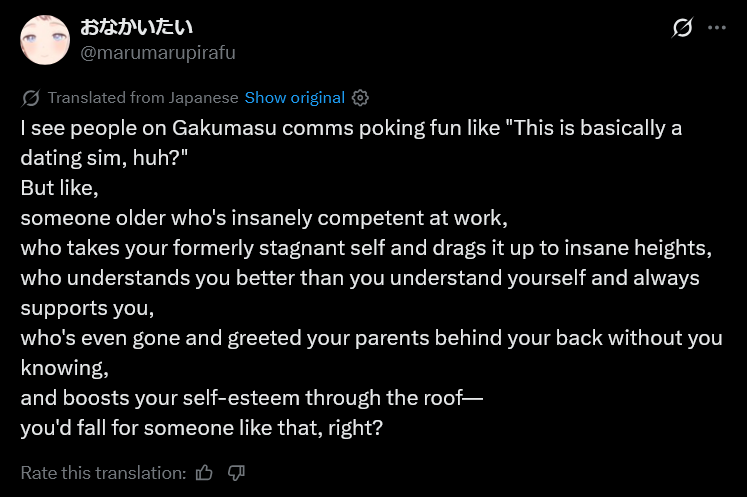
Task: Click the "But like," line
Action: pos(60,188)
